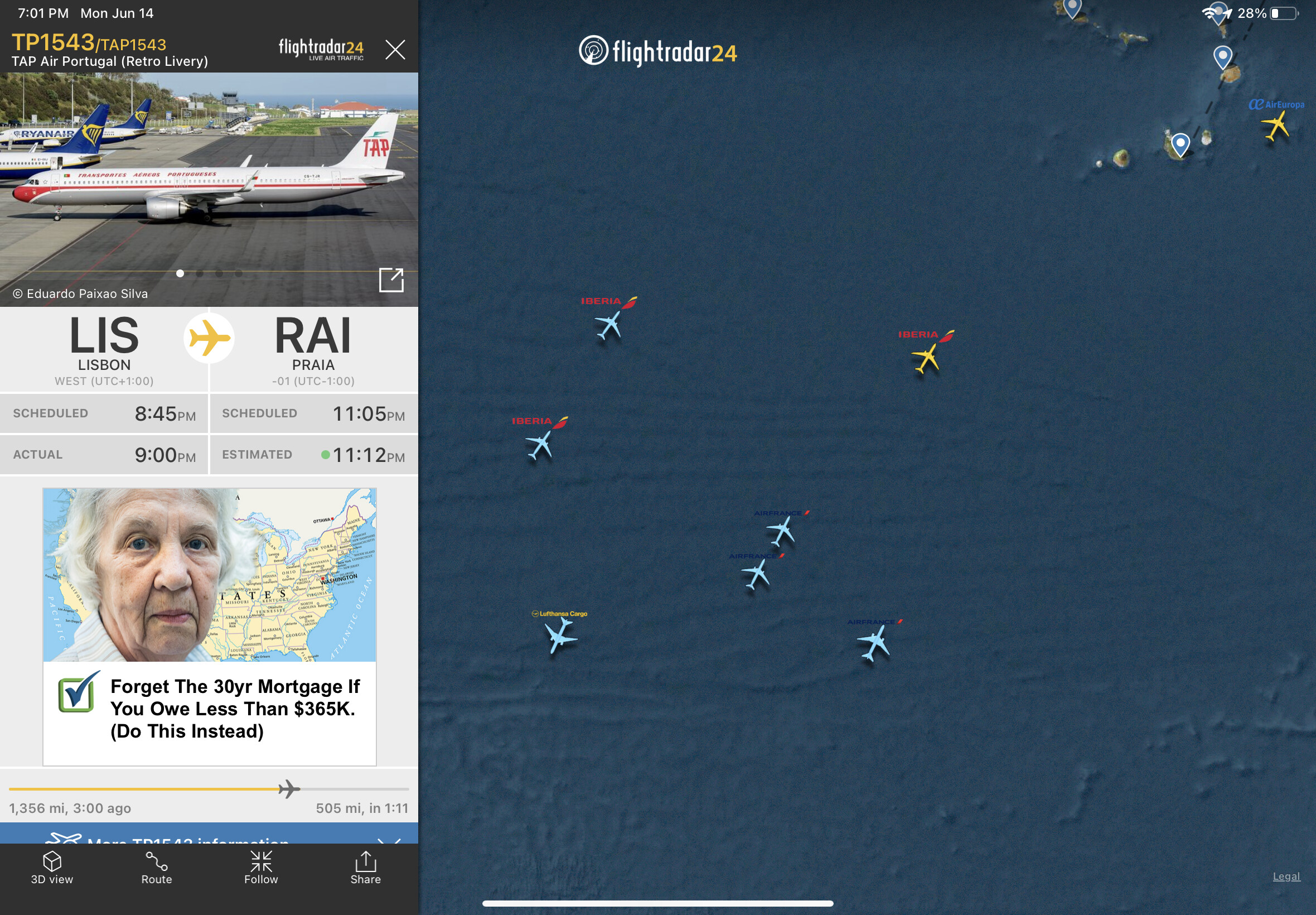The image size is (1316, 915).
Task: Tap the Route icon
Action: click(x=156, y=868)
